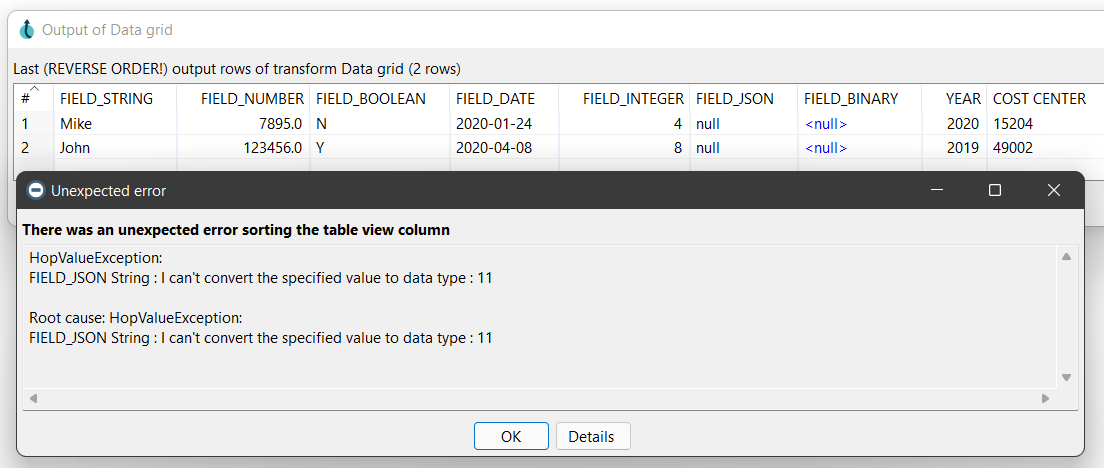
Task: Open the Details button in error dialog
Action: click(x=593, y=436)
